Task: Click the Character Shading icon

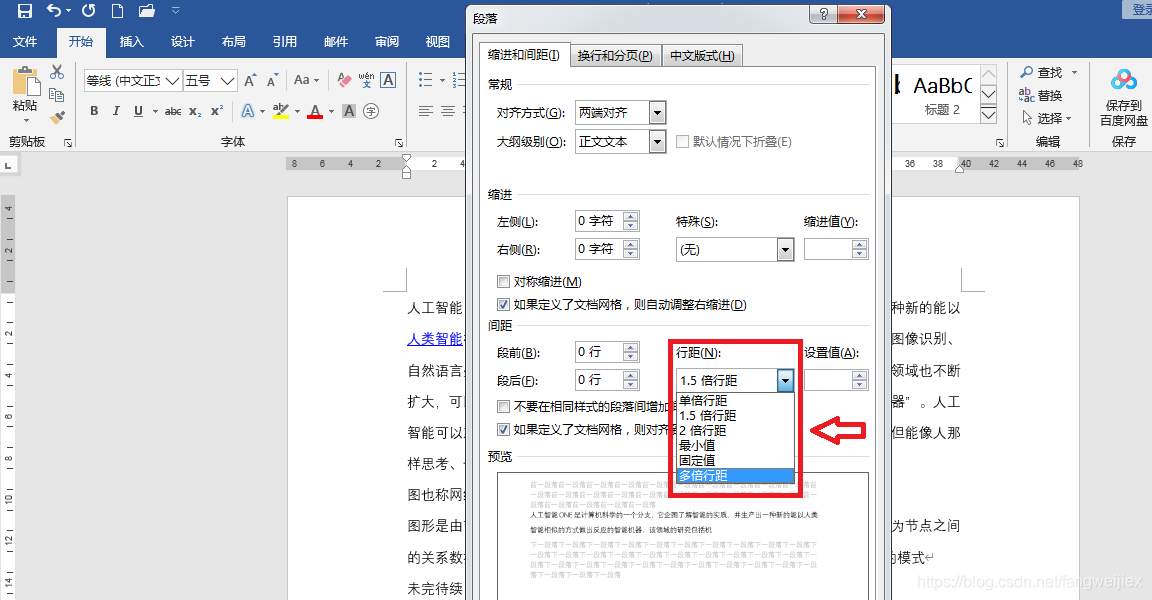Action: pyautogui.click(x=349, y=111)
